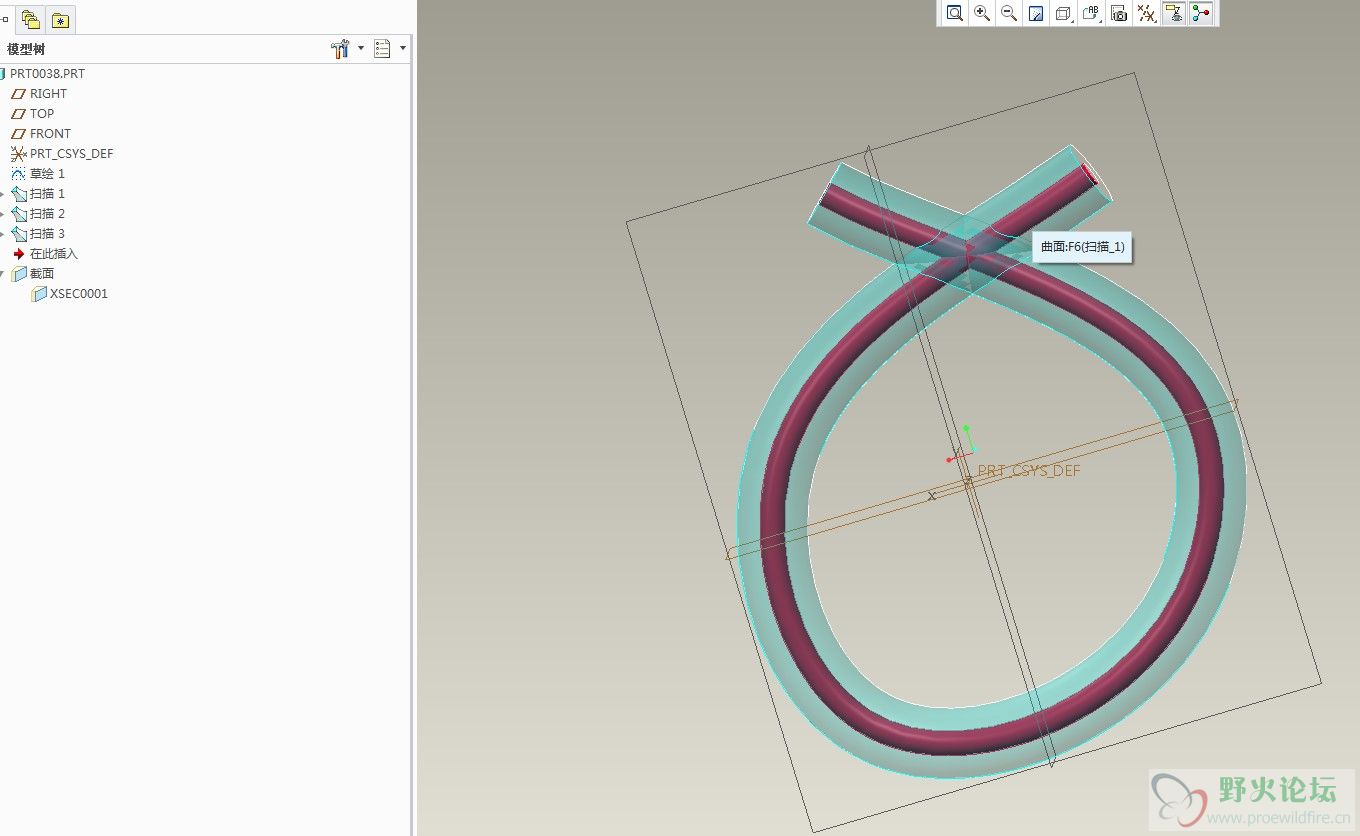Open the Display Style cube icon

click(1064, 13)
